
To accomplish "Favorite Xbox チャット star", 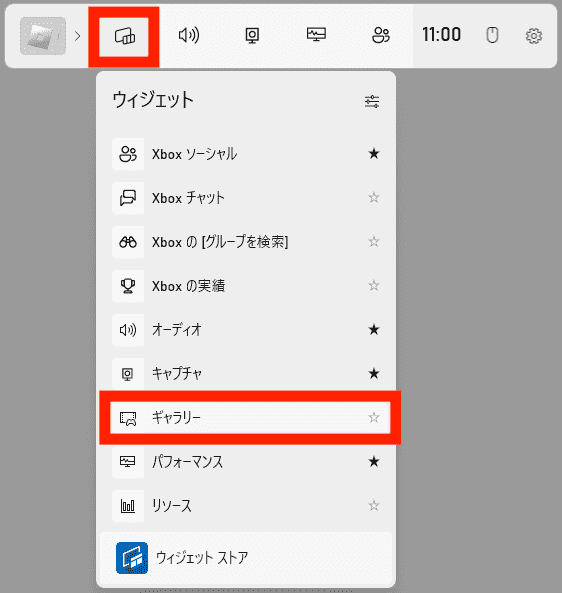I will pos(374,197).
